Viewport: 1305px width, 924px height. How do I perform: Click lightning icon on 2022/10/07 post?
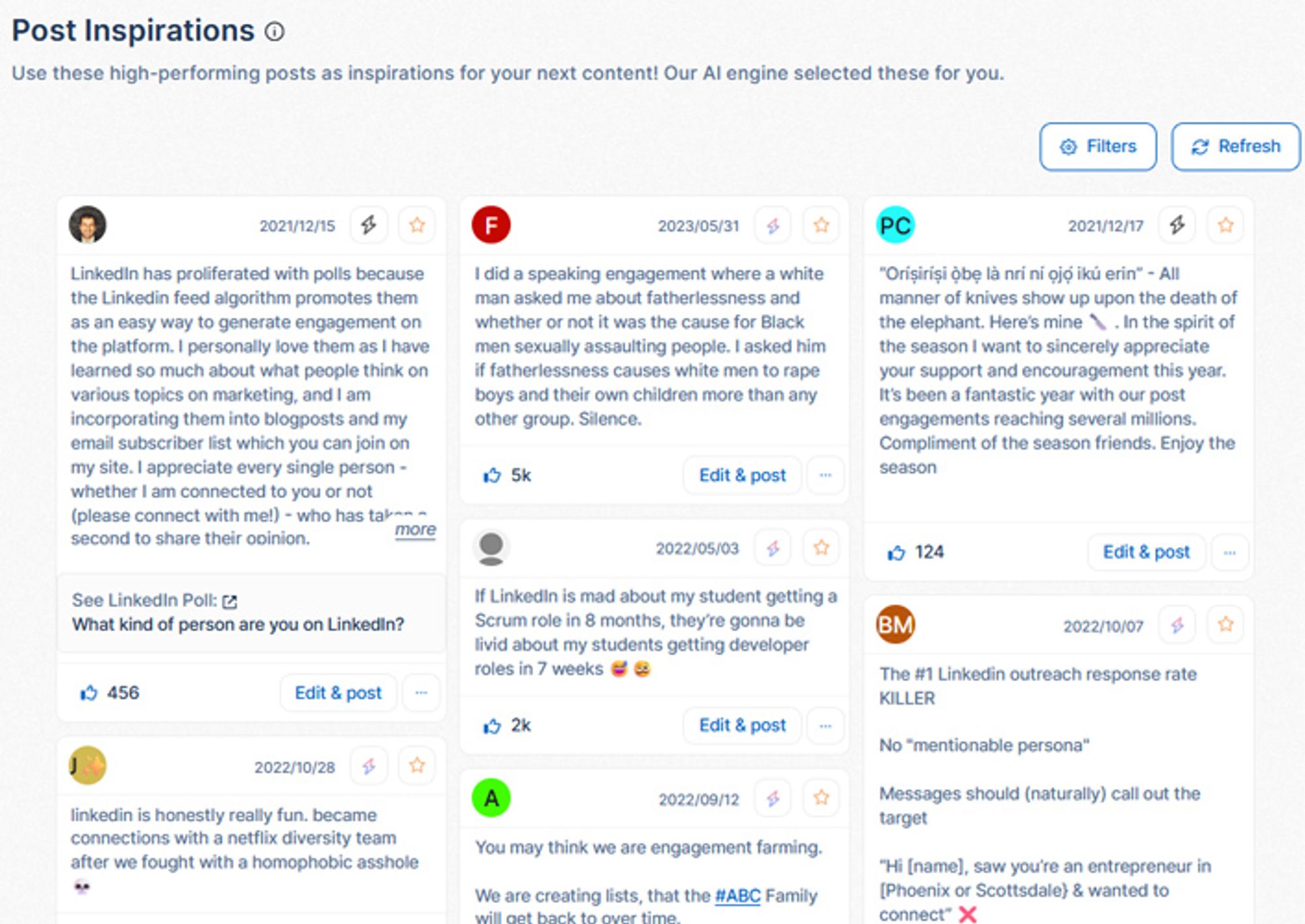tap(1177, 625)
